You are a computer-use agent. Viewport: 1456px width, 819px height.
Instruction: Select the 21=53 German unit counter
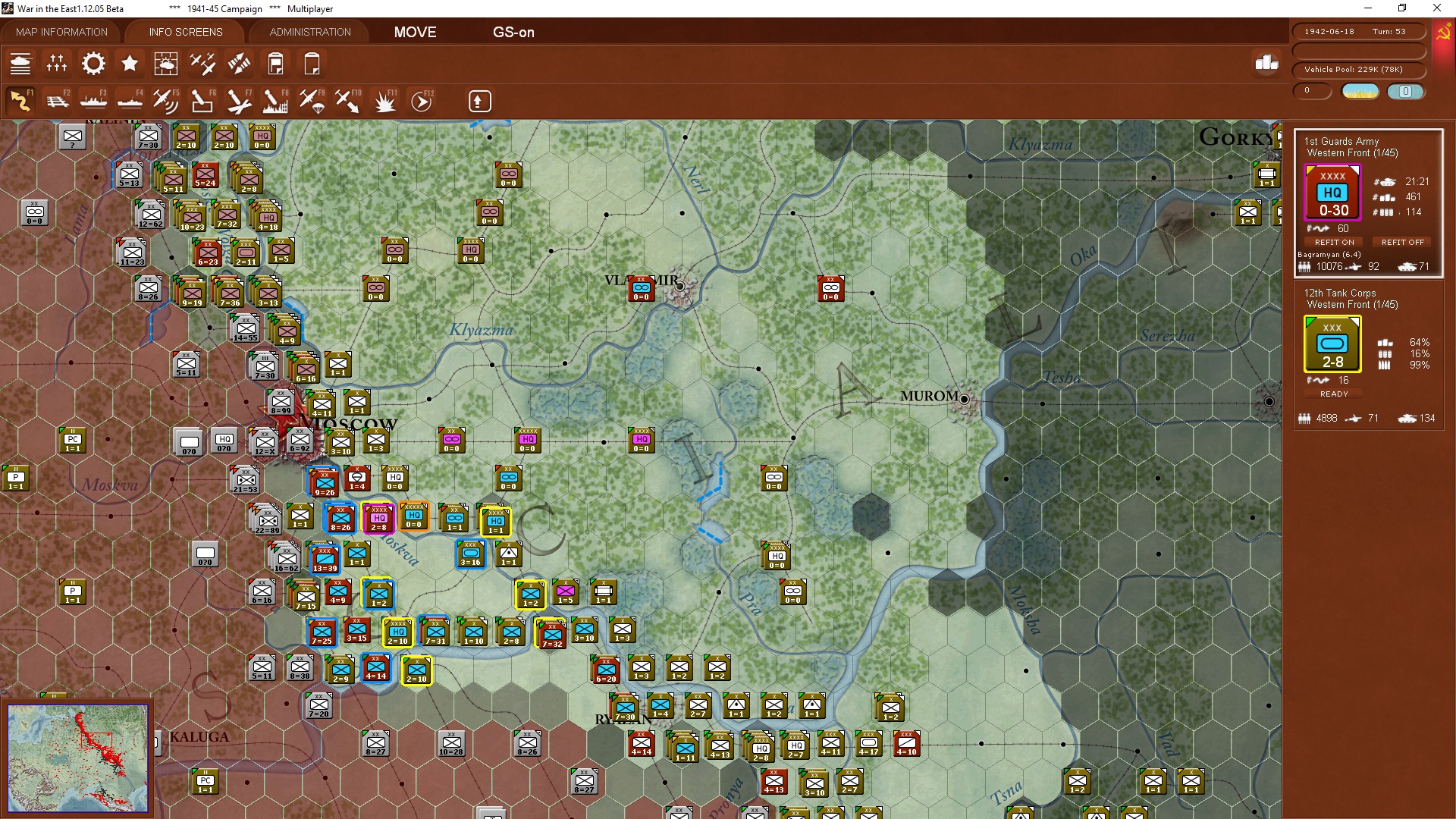[246, 480]
